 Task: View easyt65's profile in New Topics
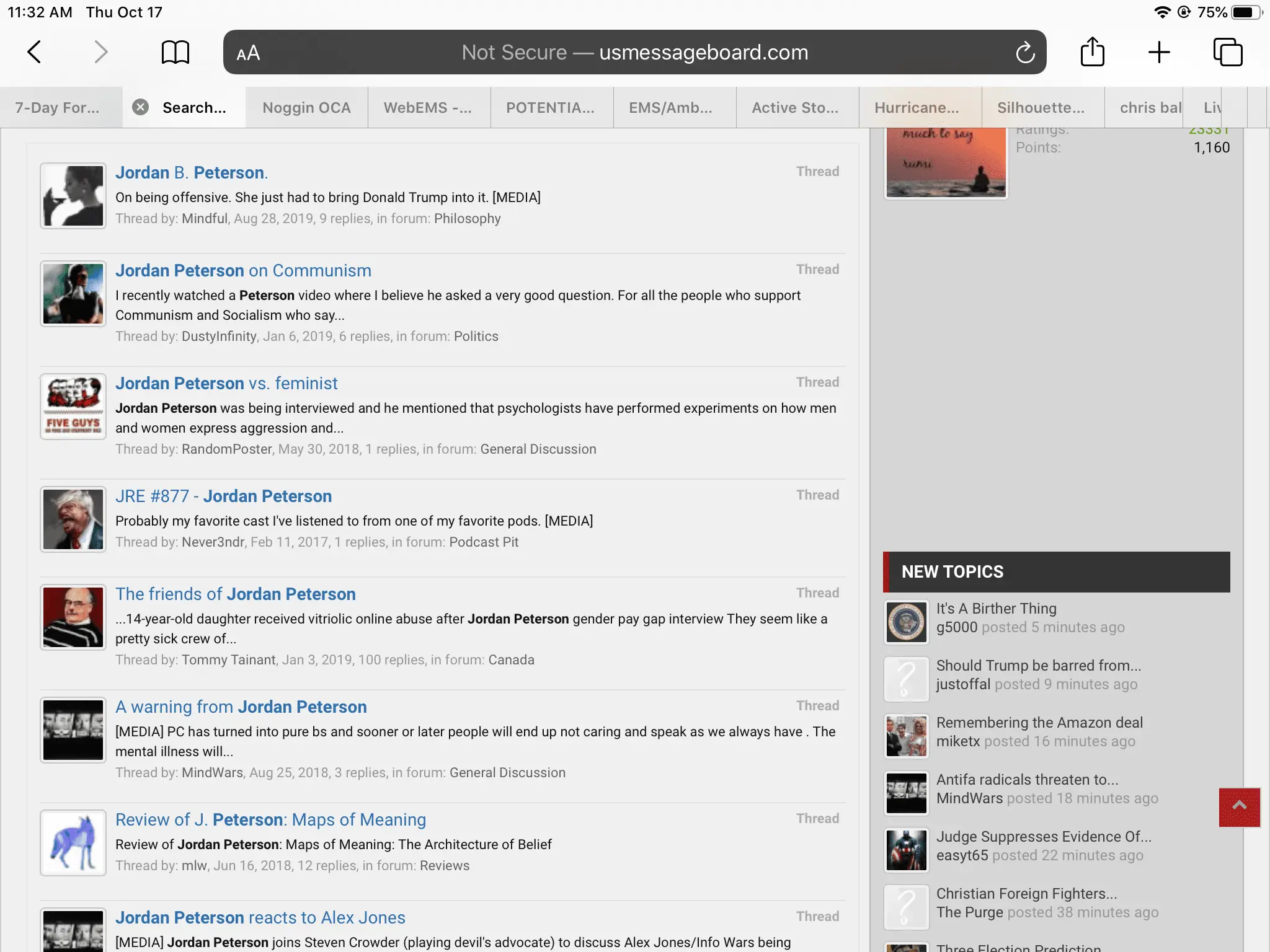[962, 855]
